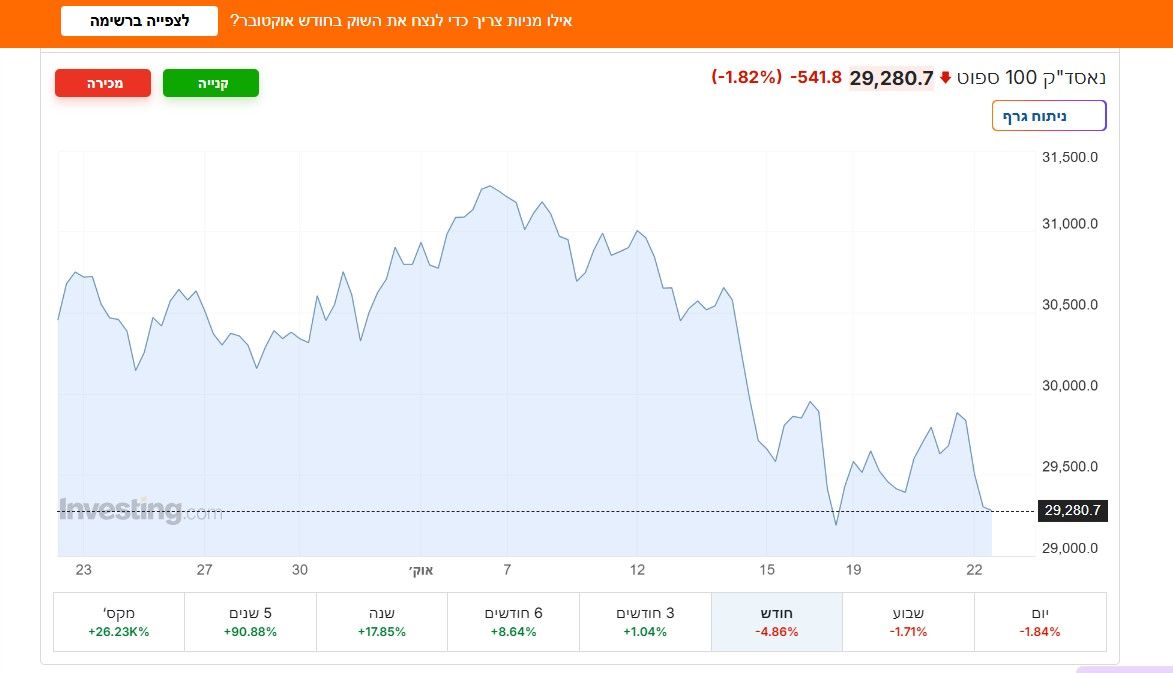Click the date label 19 on the time axis
The height and width of the screenshot is (673, 1173).
(x=854, y=570)
